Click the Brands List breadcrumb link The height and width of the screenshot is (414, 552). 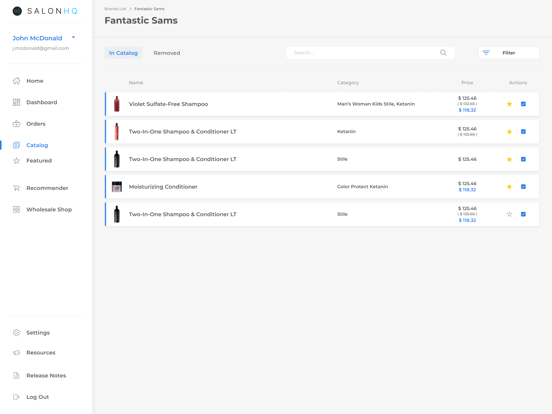(115, 9)
